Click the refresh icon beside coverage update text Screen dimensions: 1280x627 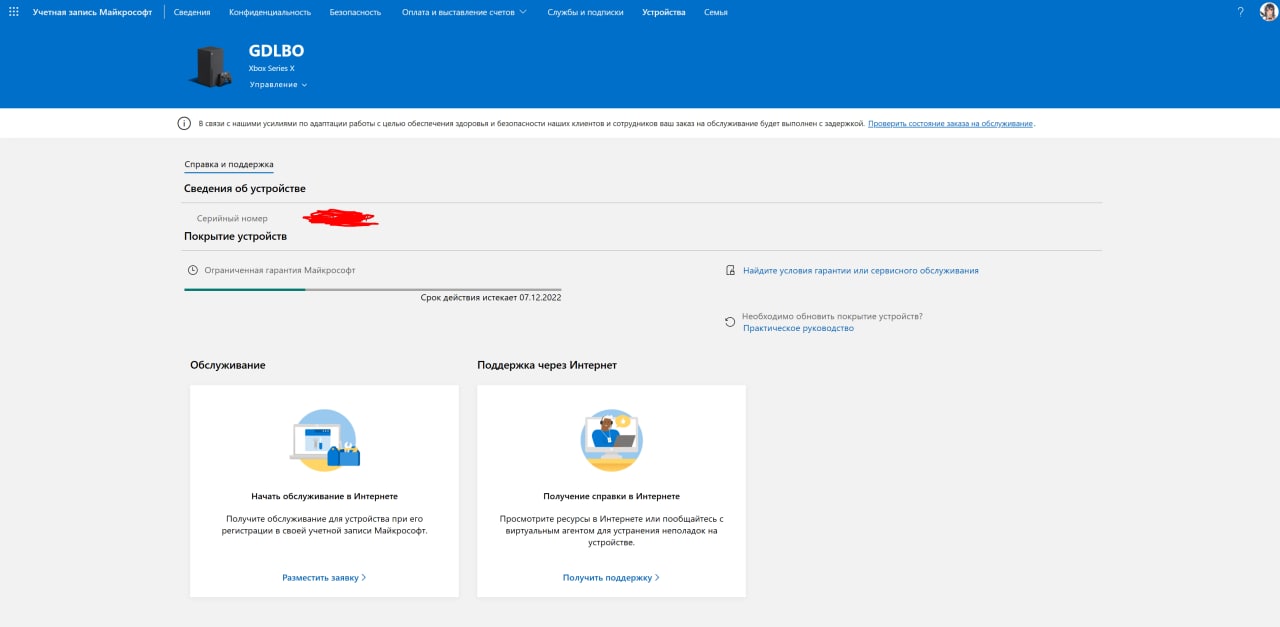click(x=730, y=322)
